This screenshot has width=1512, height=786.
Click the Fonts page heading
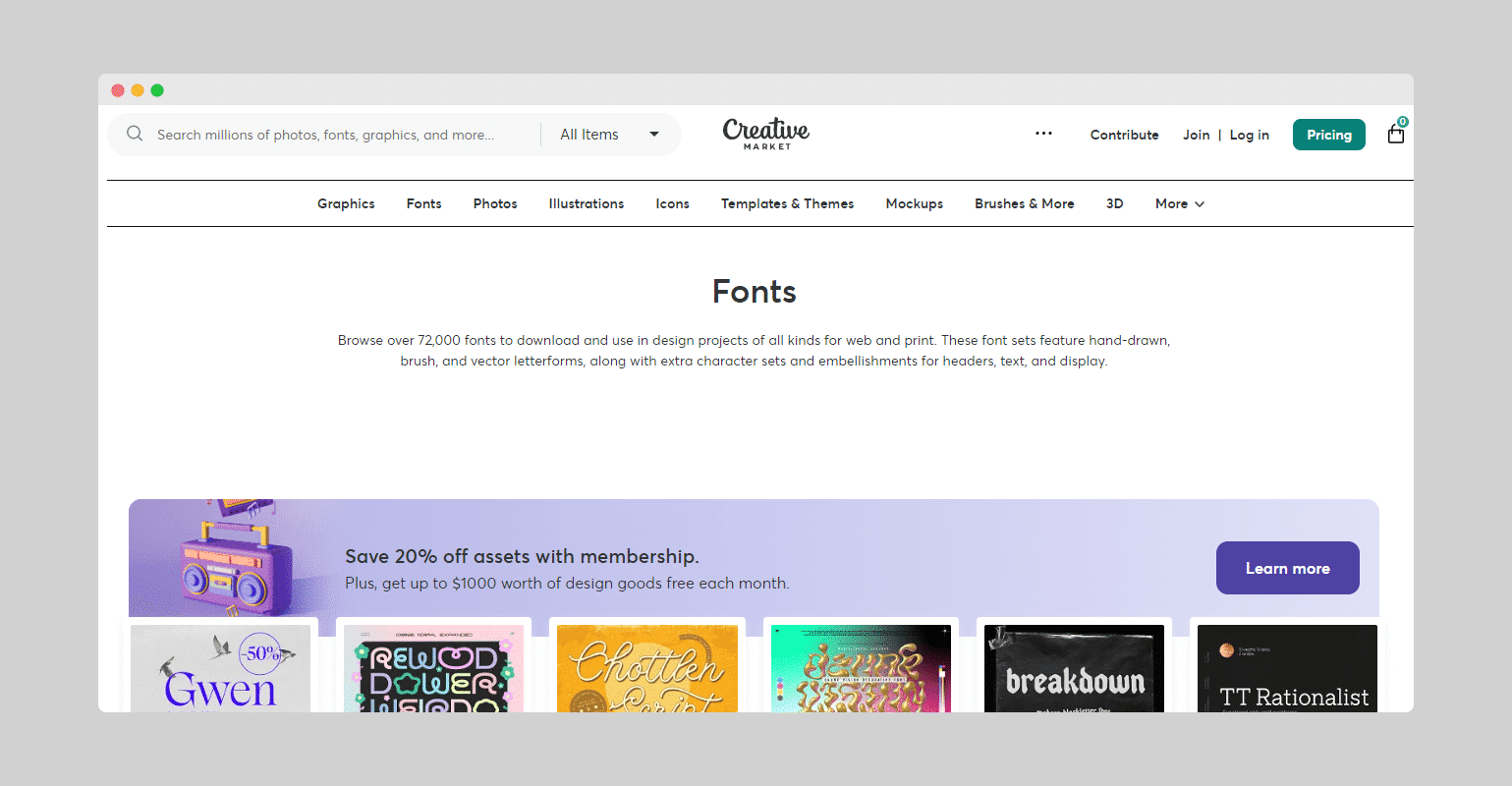(x=755, y=292)
